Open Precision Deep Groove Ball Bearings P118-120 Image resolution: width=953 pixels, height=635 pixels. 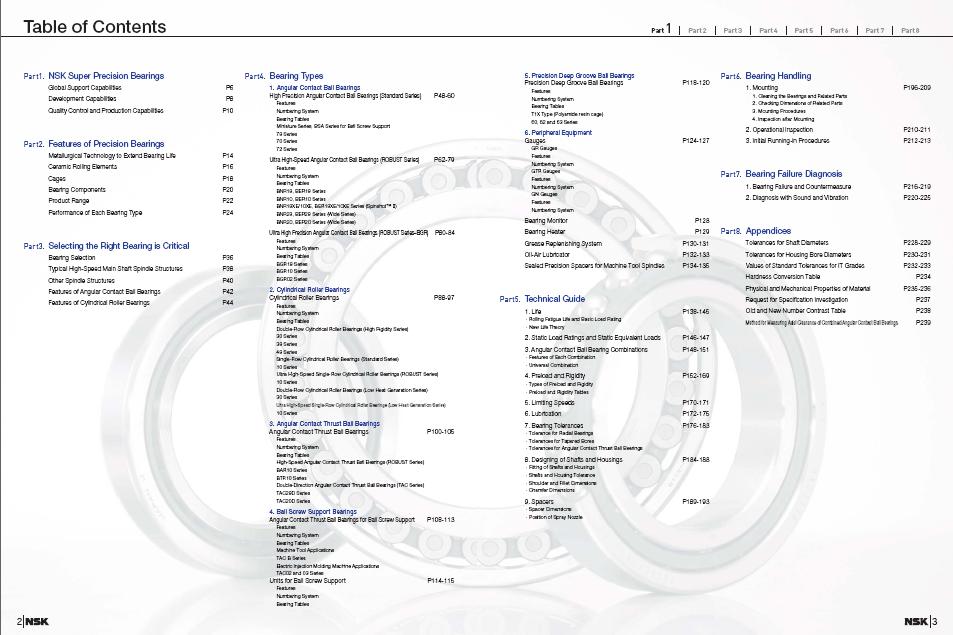[574, 83]
